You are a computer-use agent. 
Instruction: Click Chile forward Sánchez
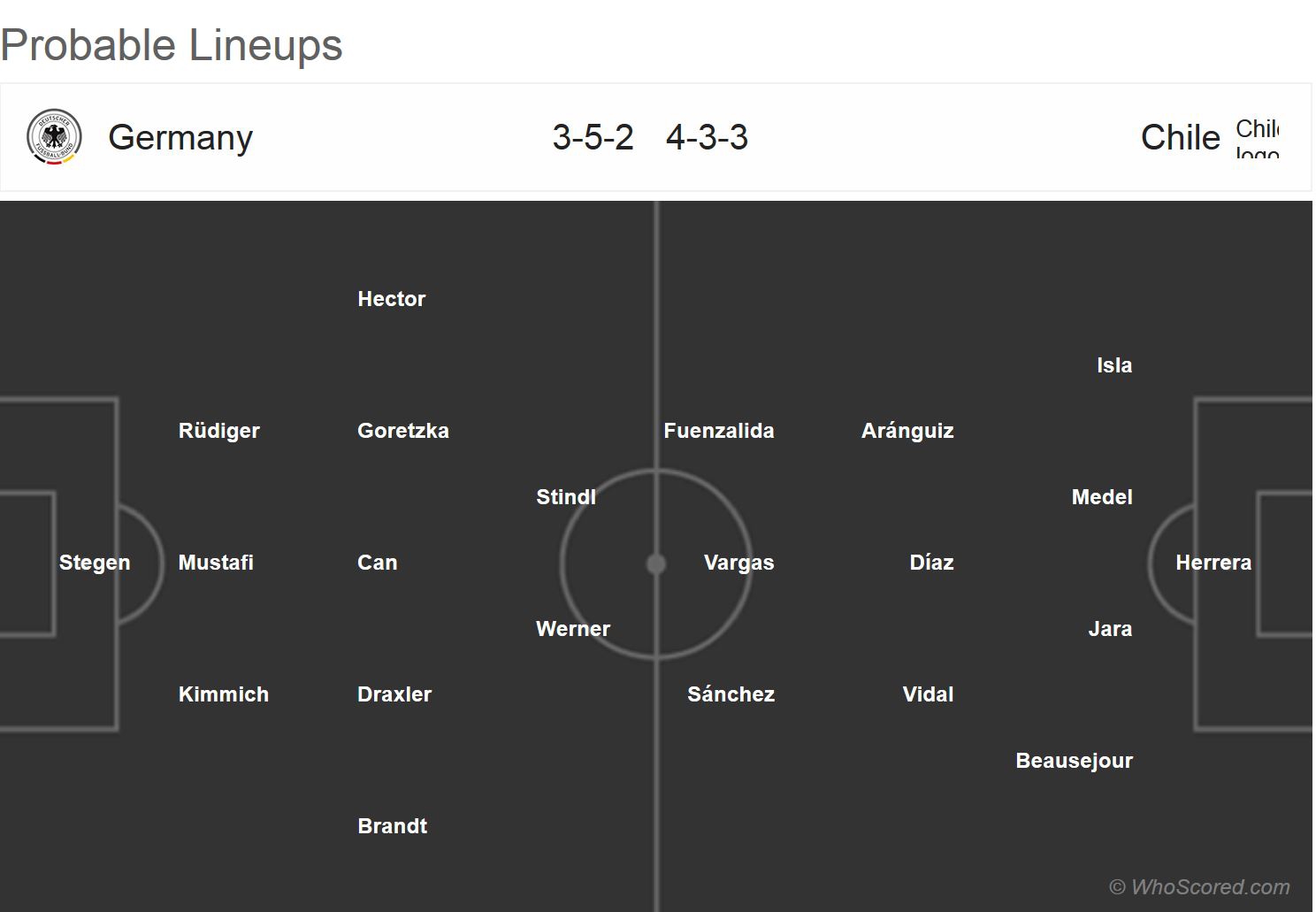coord(731,694)
